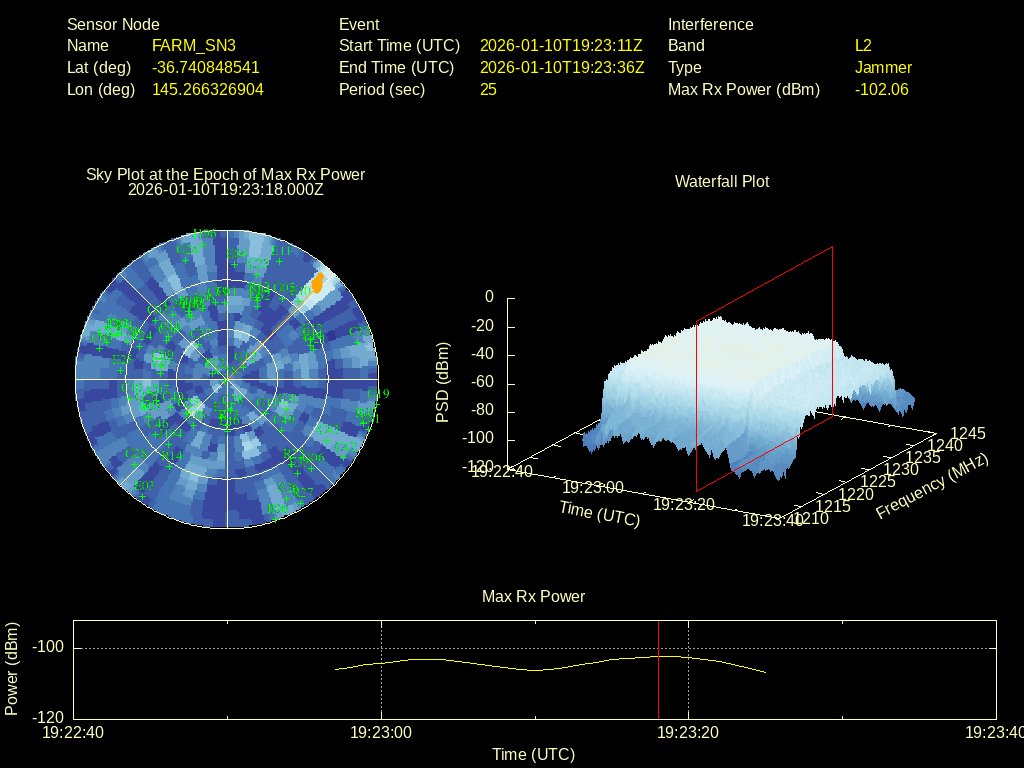Click the L2 band value
The width and height of the screenshot is (1024, 768).
coord(863,46)
